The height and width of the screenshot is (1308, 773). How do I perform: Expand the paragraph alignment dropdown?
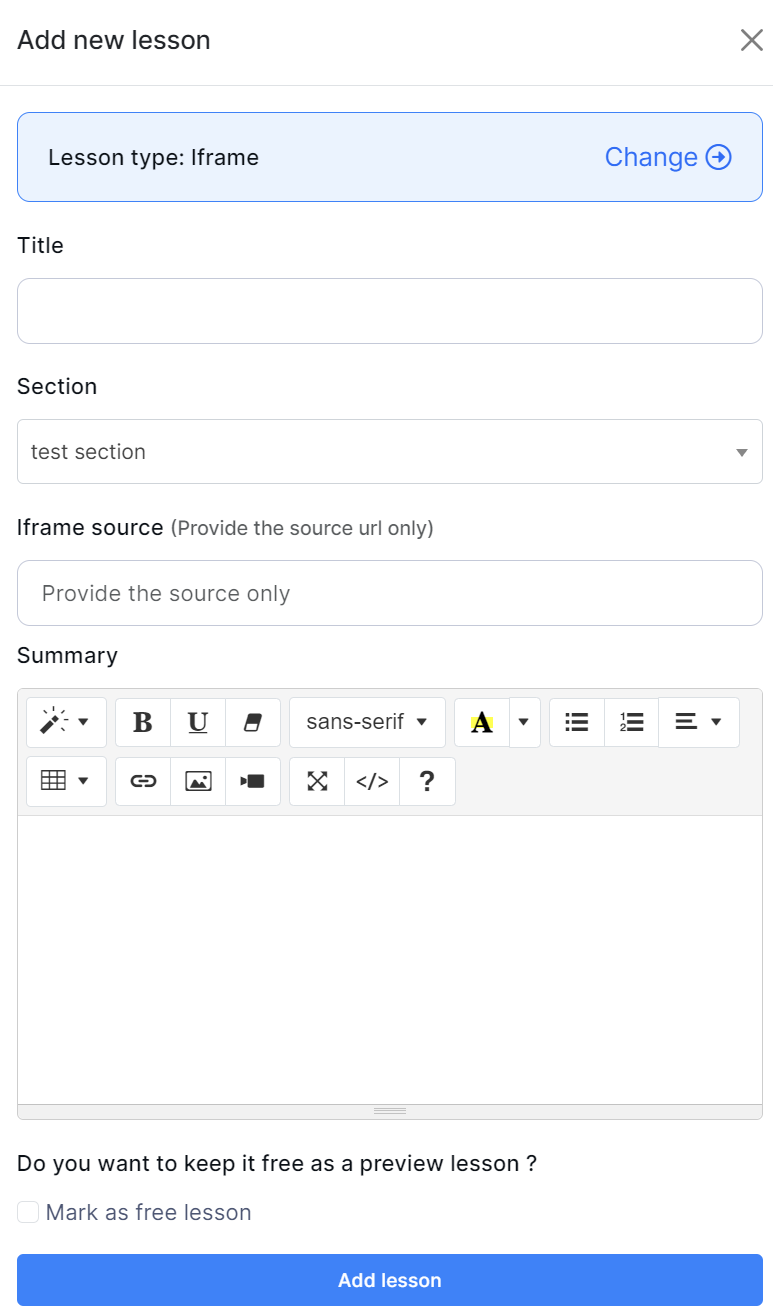pyautogui.click(x=698, y=722)
